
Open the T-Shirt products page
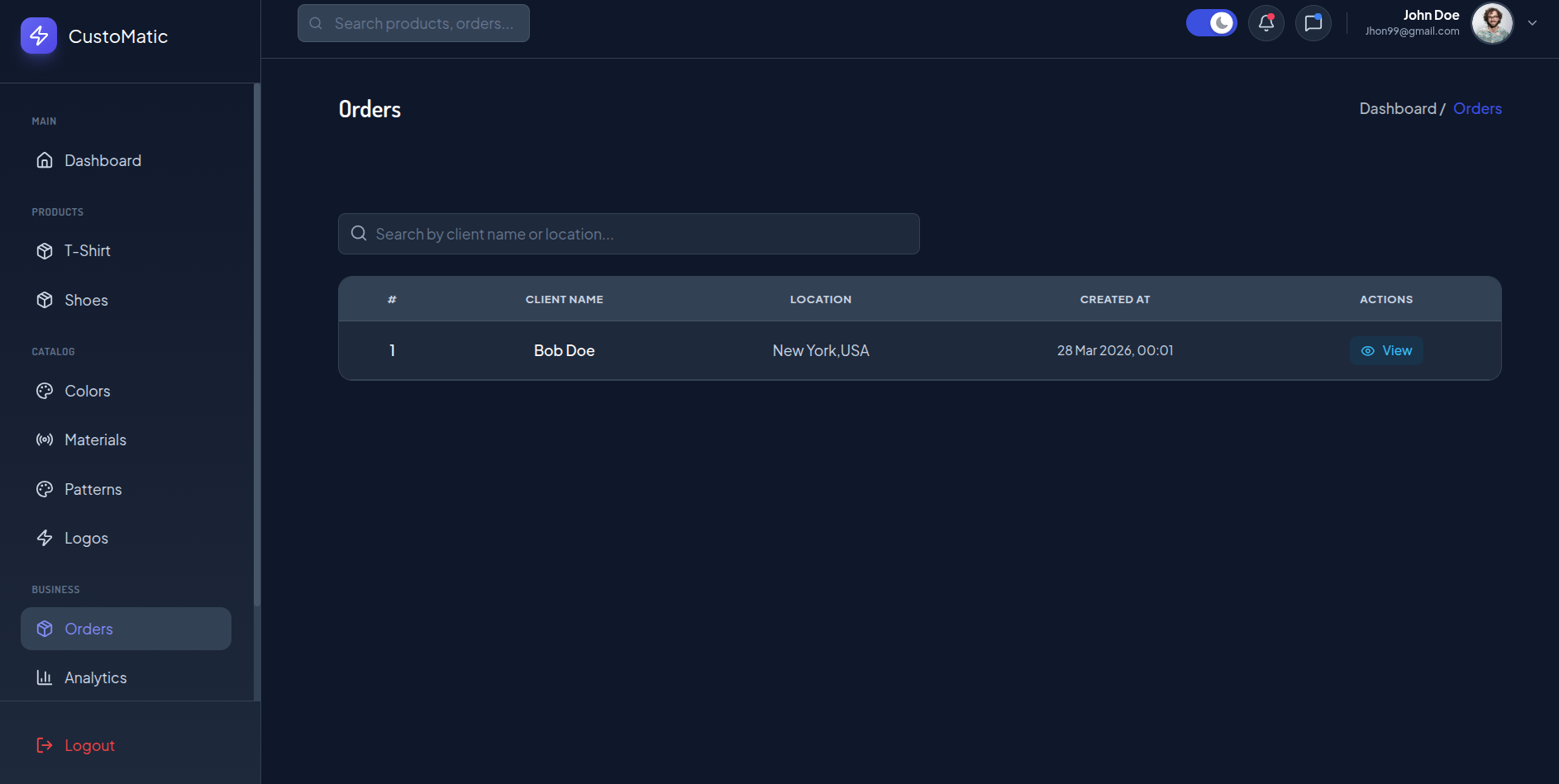coord(126,250)
